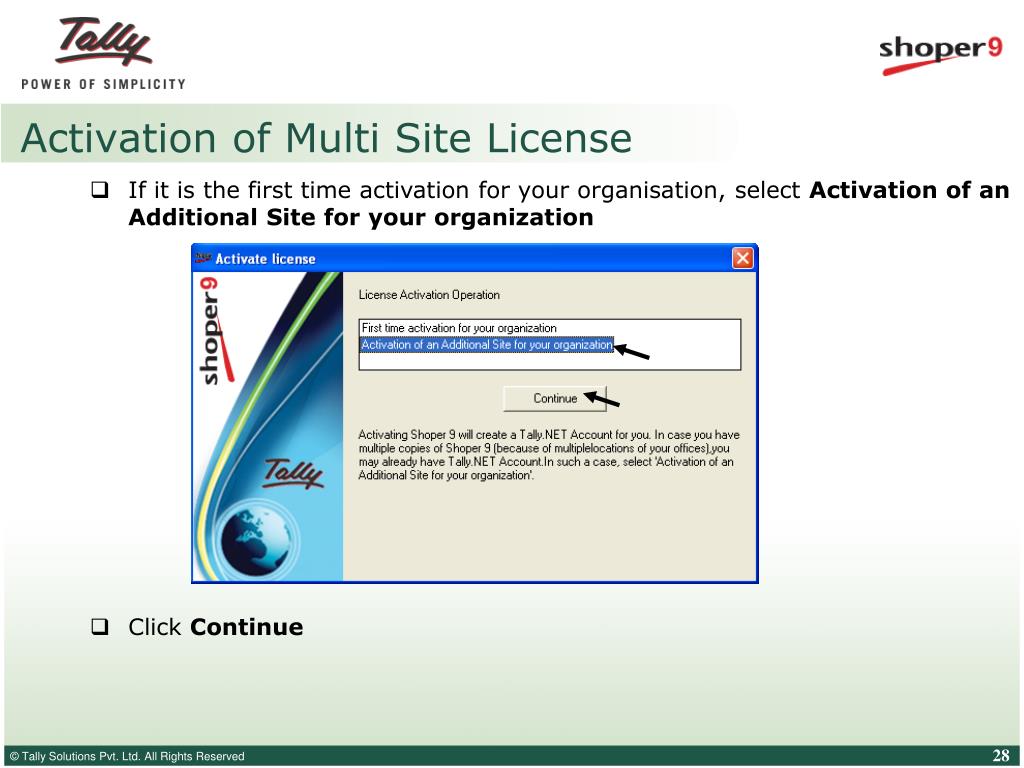
Task: Click the Tally Solutions copyright footer text
Action: click(x=127, y=756)
